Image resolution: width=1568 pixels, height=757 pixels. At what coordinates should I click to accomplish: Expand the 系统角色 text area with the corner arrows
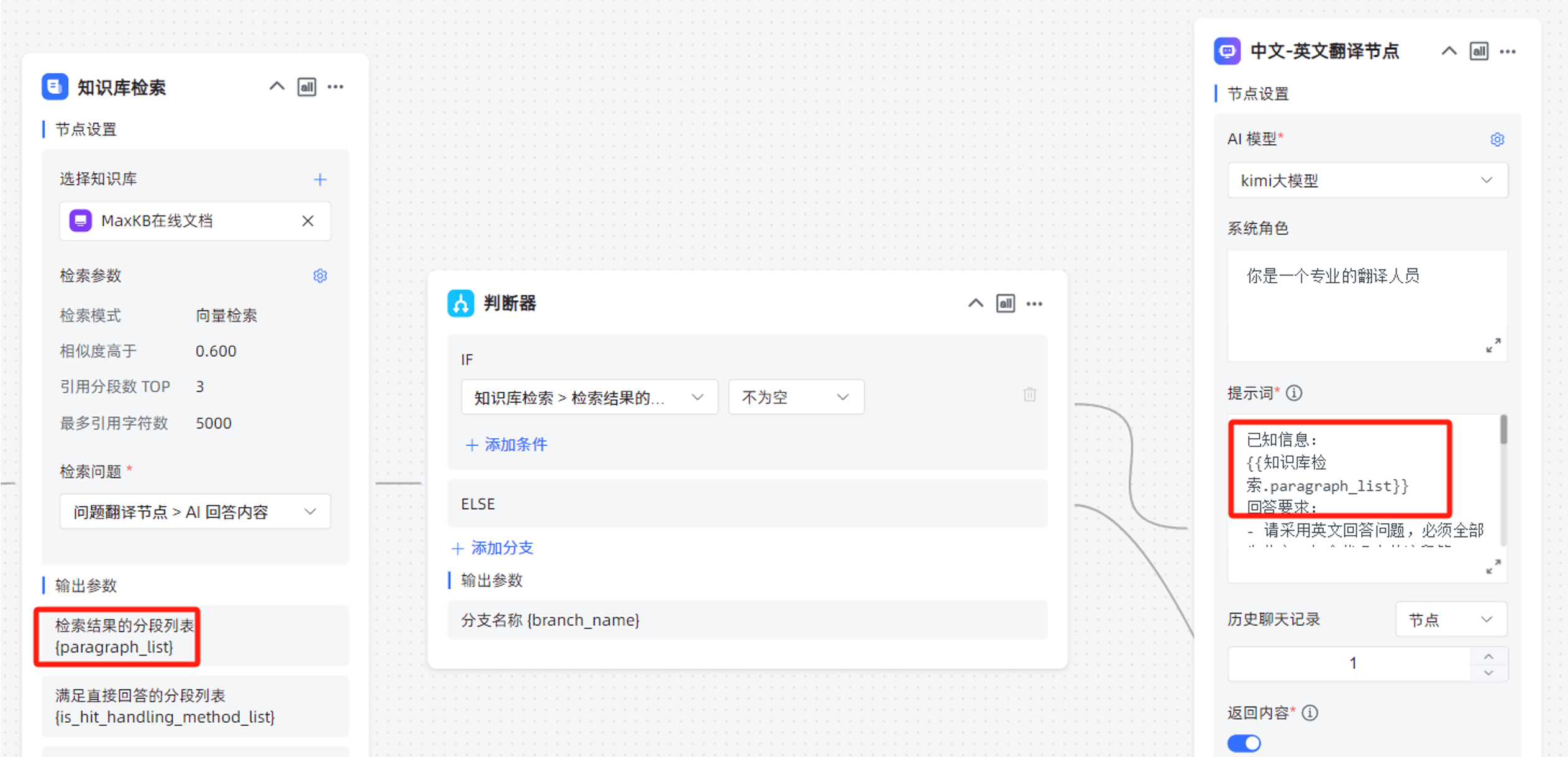click(1493, 345)
